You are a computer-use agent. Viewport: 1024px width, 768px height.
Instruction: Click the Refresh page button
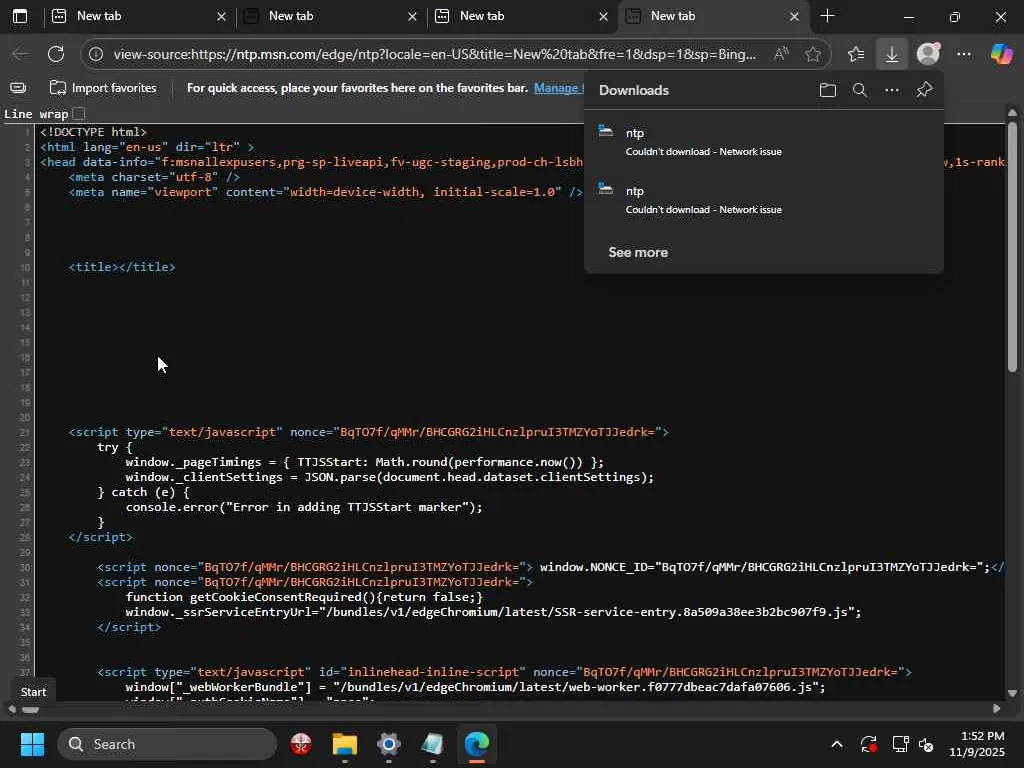(x=56, y=54)
